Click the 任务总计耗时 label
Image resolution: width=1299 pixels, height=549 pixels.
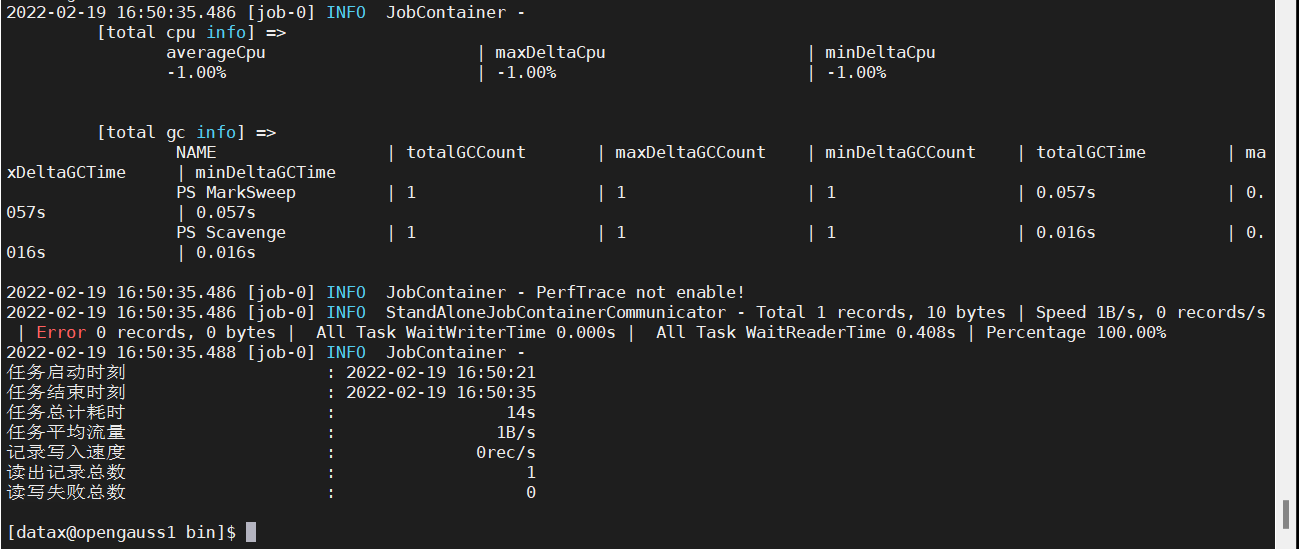point(66,412)
